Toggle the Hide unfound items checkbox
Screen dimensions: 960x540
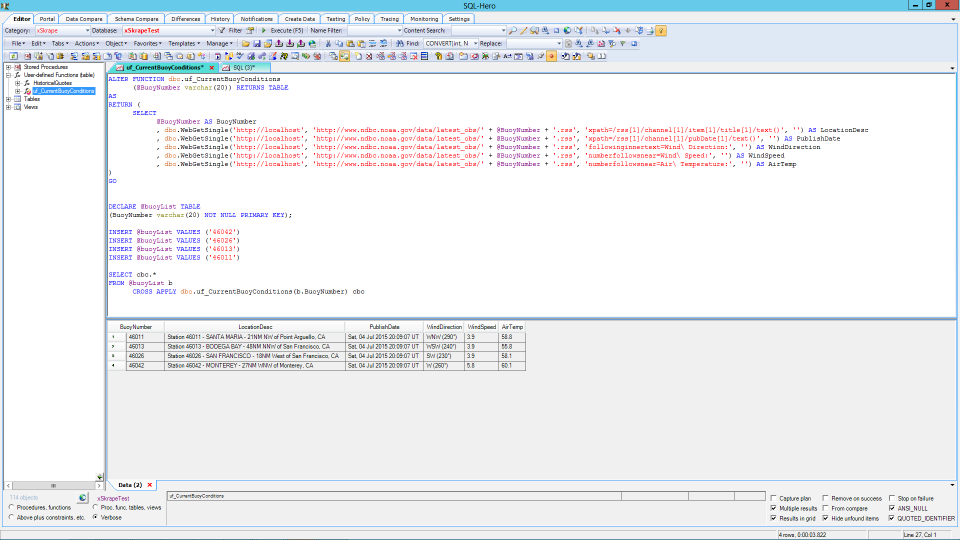pyautogui.click(x=826, y=518)
